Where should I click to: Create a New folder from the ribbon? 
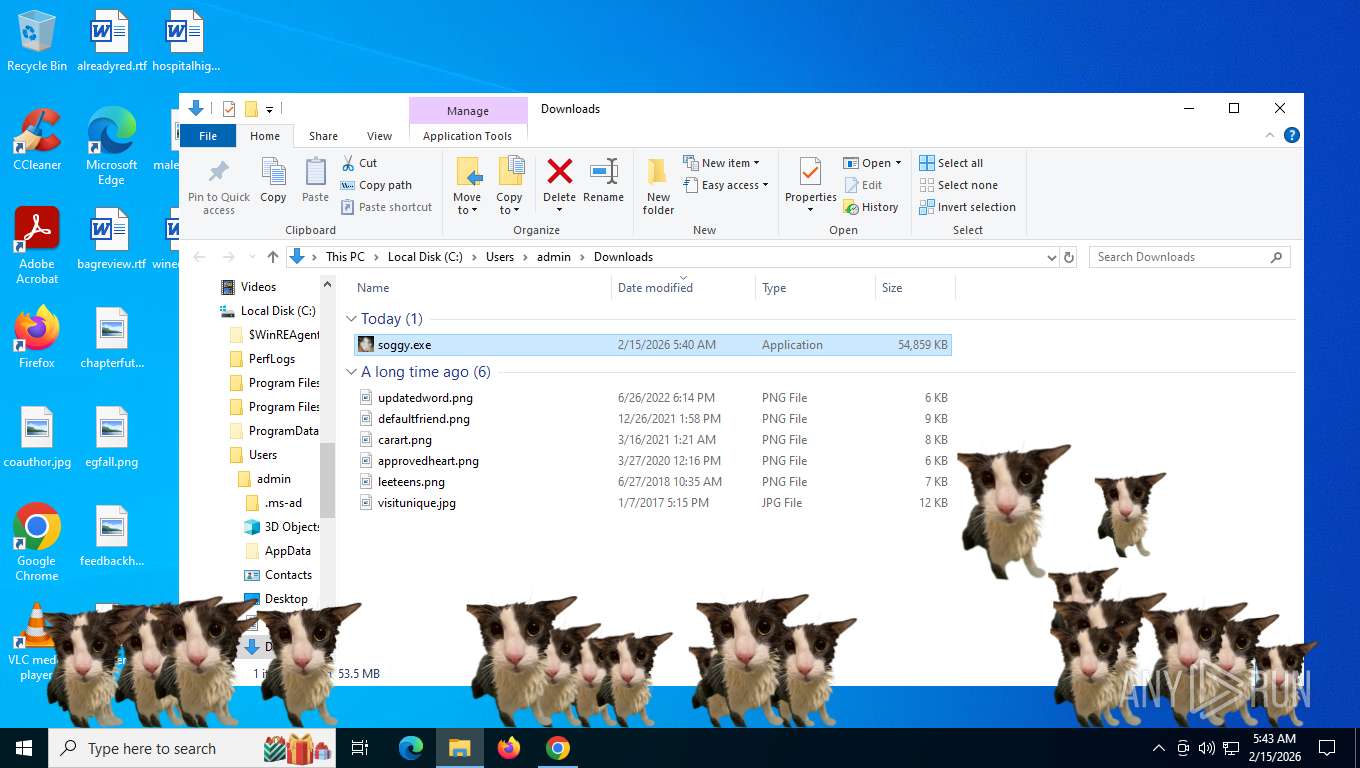[x=658, y=186]
